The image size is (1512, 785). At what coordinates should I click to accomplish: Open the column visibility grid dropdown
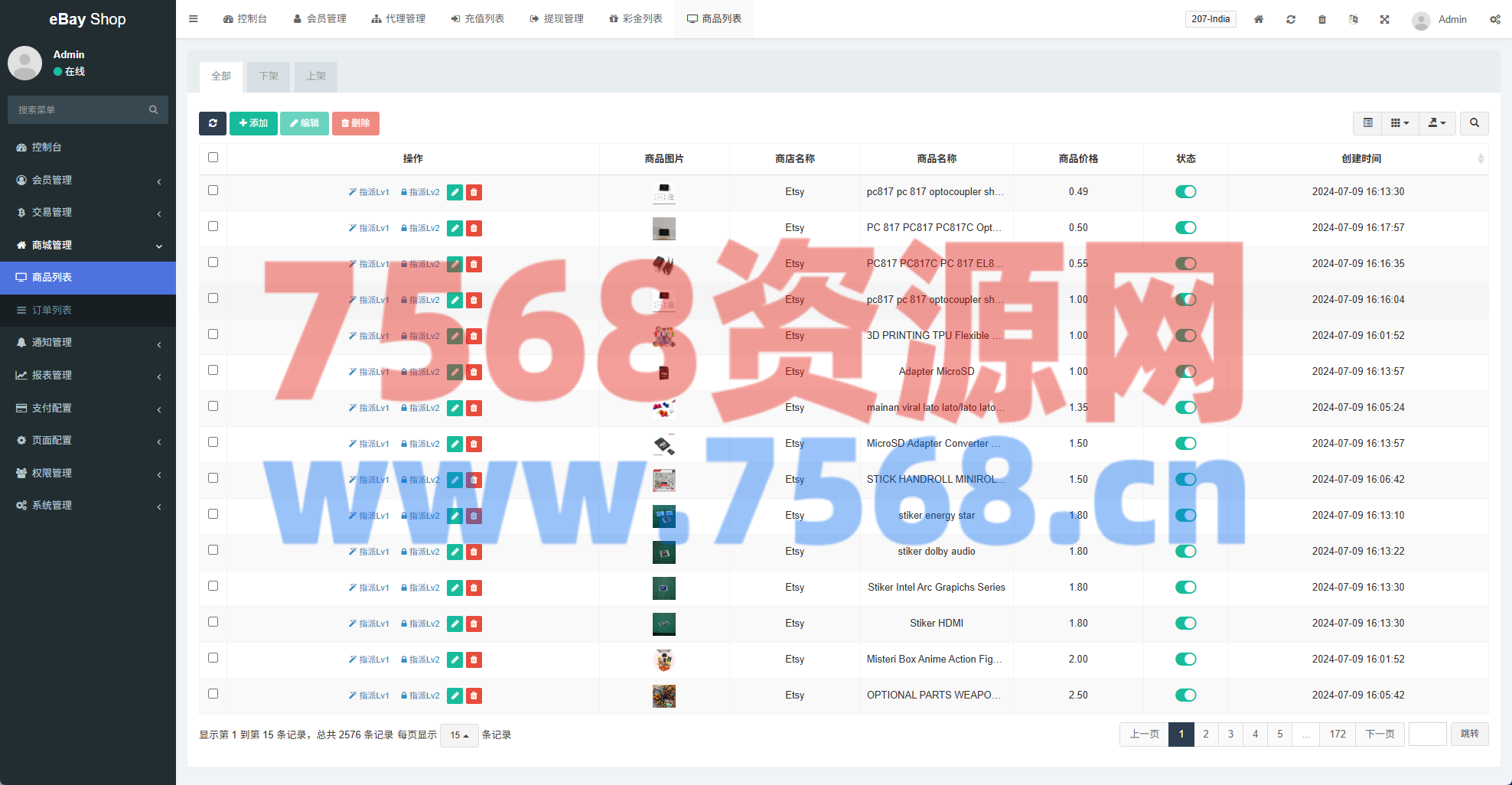(1400, 123)
